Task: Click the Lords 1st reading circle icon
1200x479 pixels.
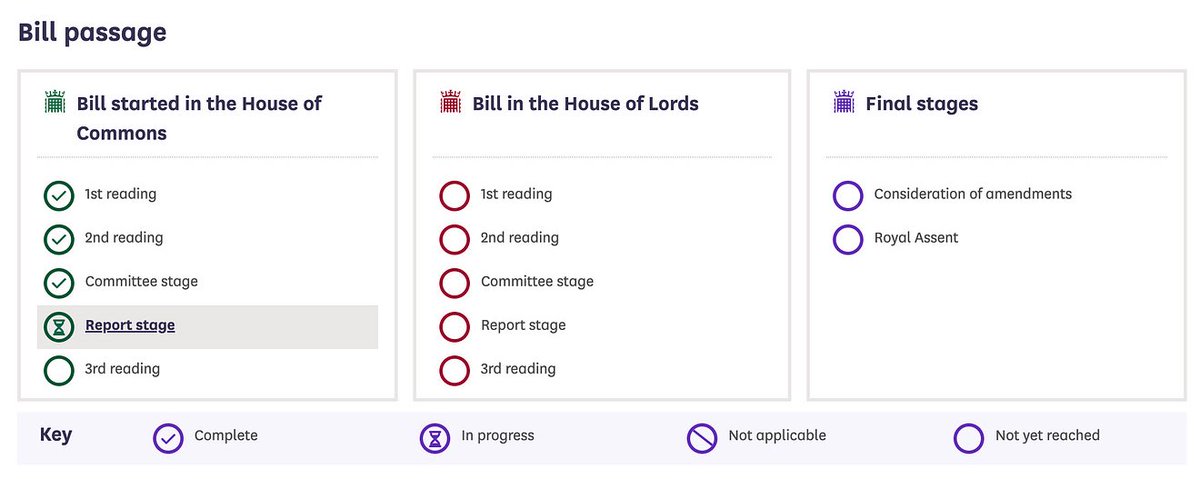Action: click(x=455, y=195)
